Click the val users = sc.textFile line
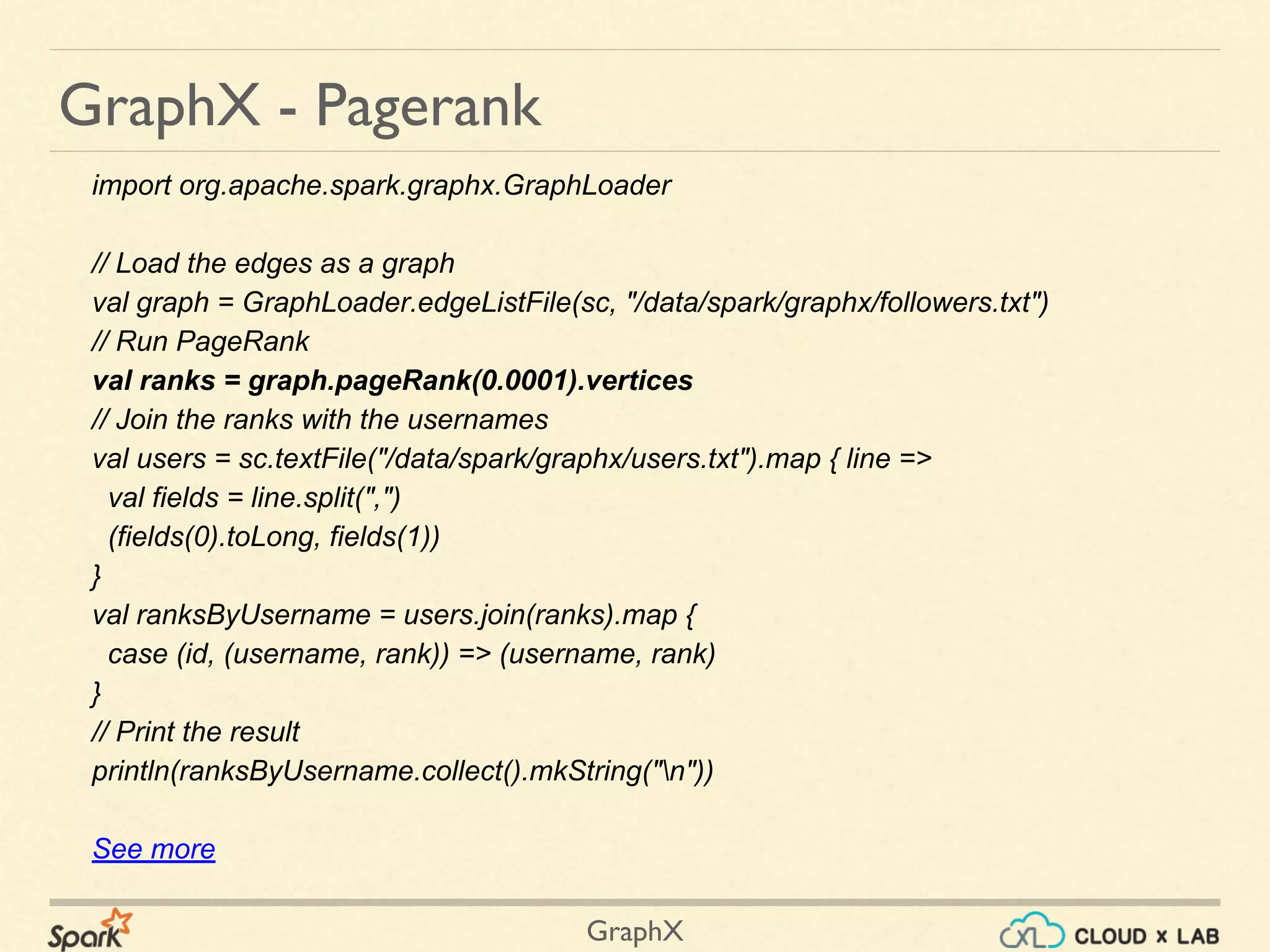Screen dimensions: 1270x952 click(x=512, y=459)
